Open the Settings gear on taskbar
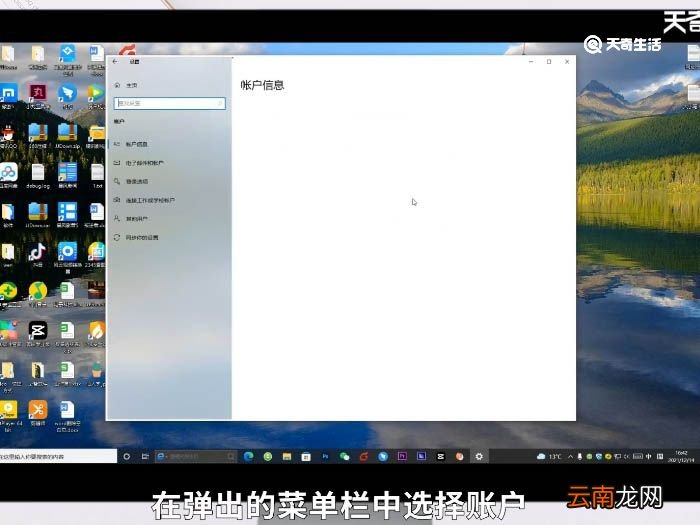Viewport: 700px width, 525px height. coord(479,456)
